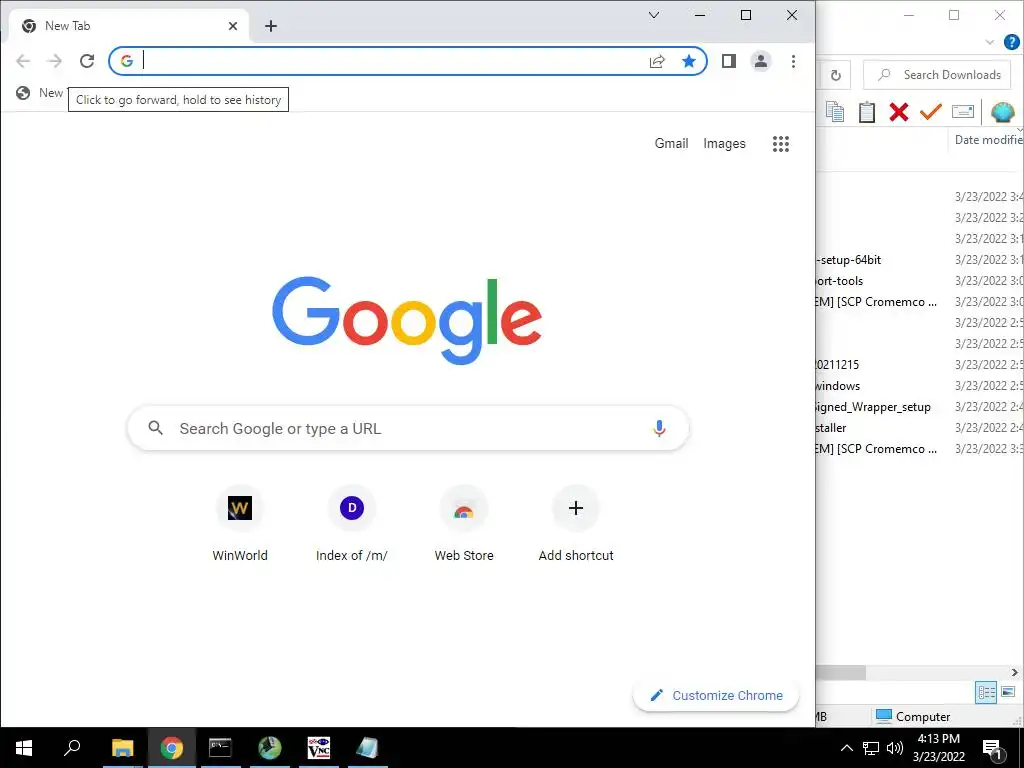Viewport: 1024px width, 768px height.
Task: Click Add shortcut plus tile
Action: 576,524
